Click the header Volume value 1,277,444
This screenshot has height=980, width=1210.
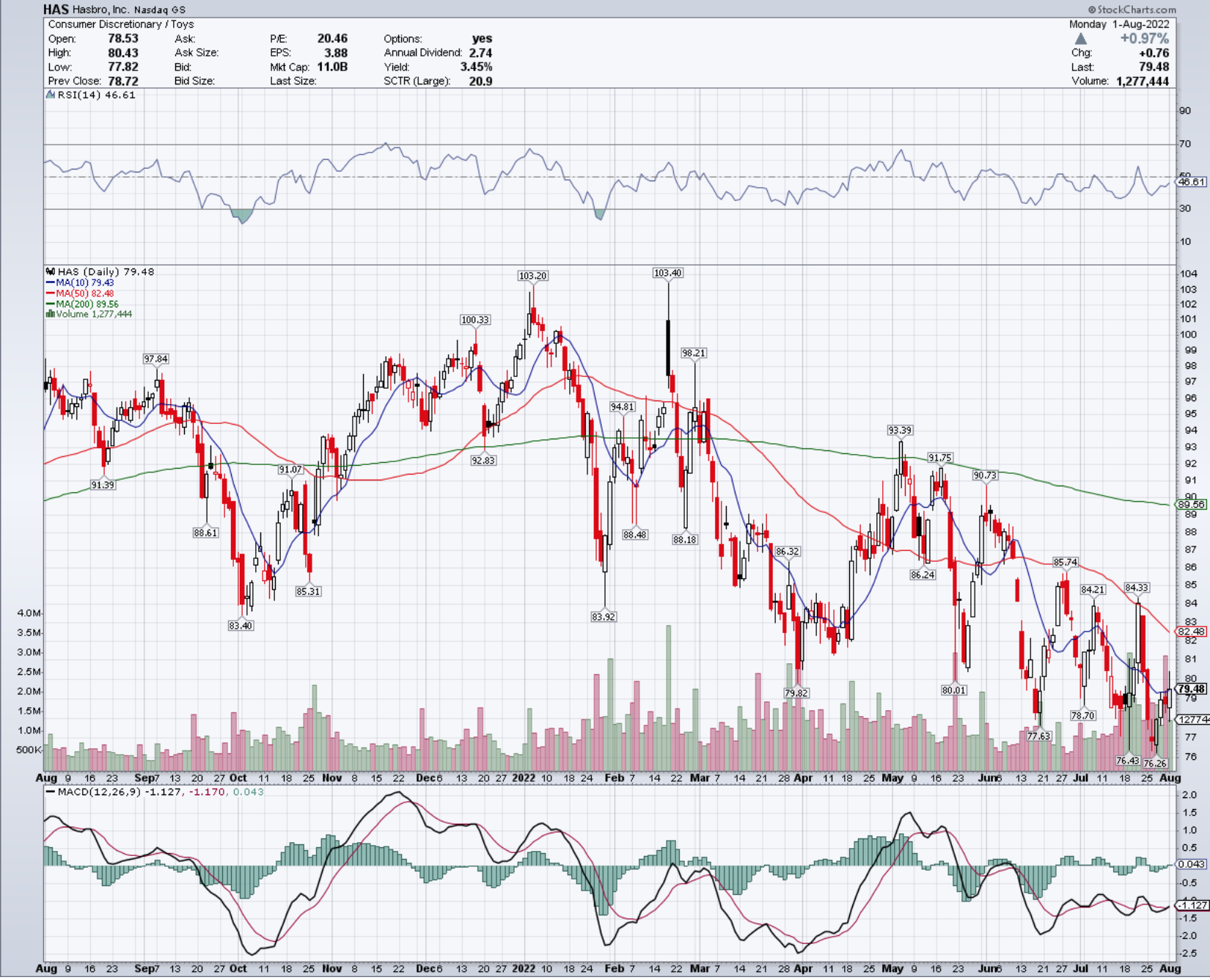(1143, 81)
